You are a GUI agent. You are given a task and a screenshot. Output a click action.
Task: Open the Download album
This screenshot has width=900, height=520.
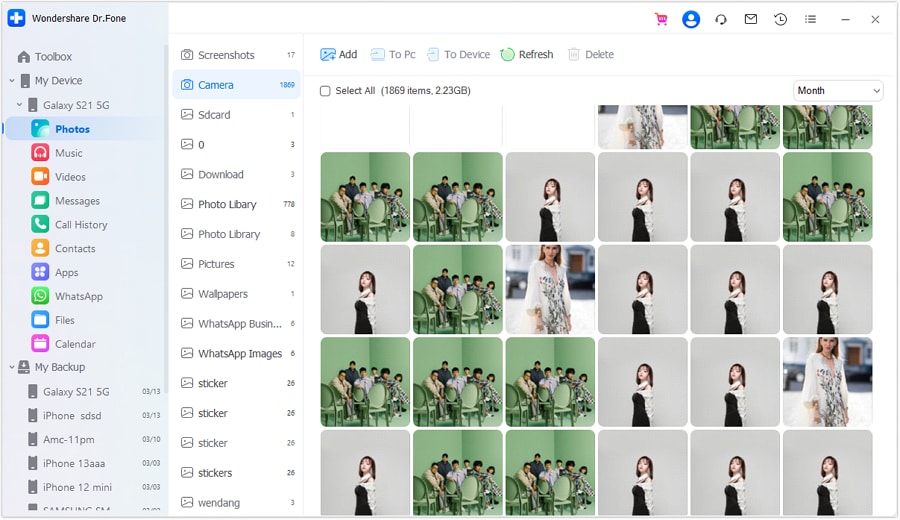237,174
